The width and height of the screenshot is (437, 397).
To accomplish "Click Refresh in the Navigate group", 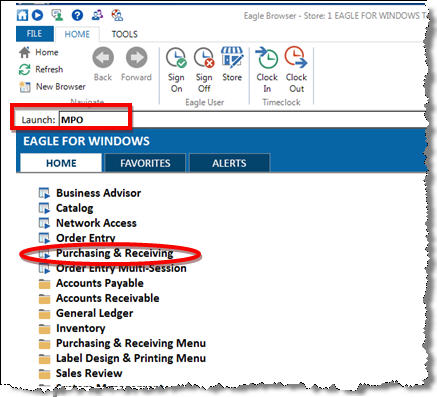I will [41, 69].
